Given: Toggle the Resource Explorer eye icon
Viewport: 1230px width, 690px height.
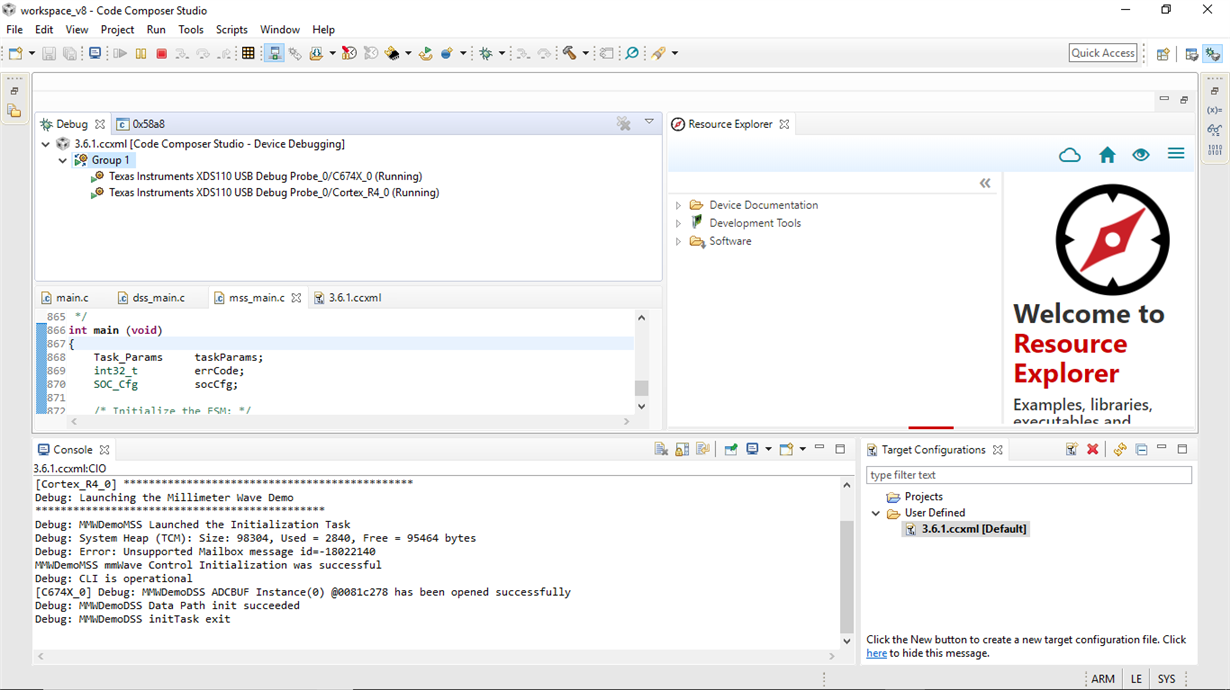Looking at the screenshot, I should [1141, 155].
